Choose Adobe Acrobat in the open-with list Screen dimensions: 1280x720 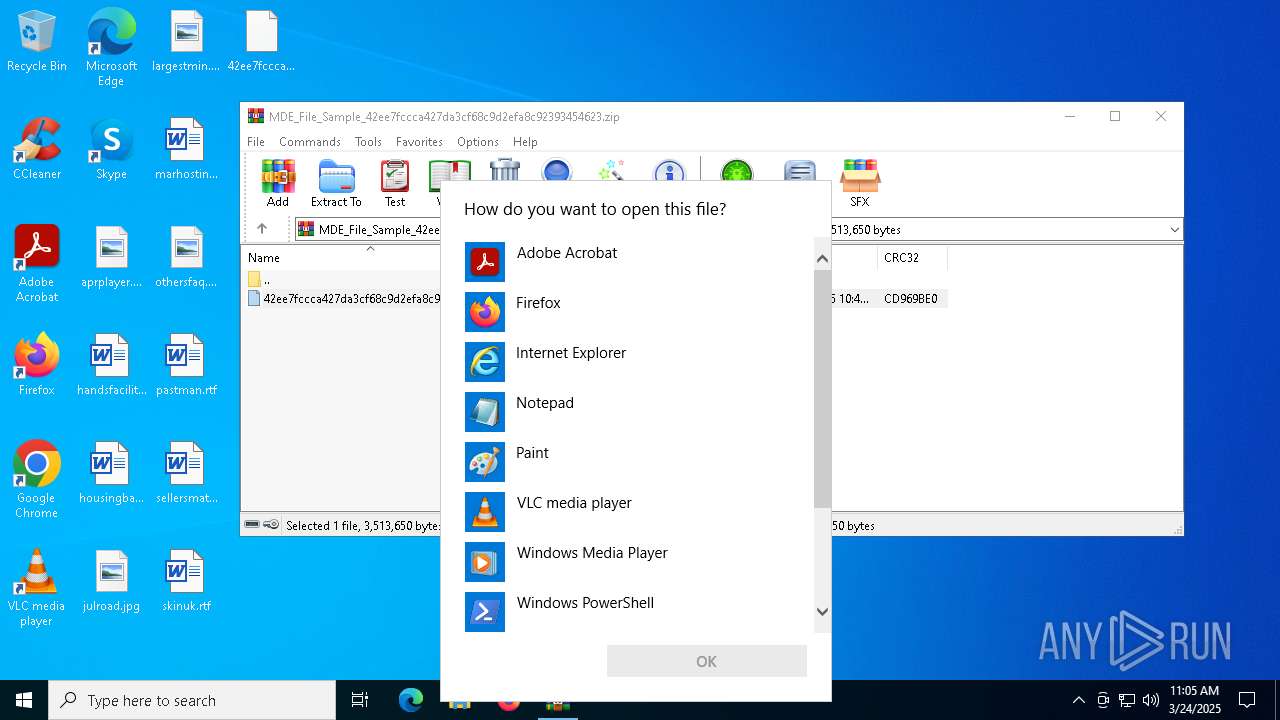click(638, 262)
